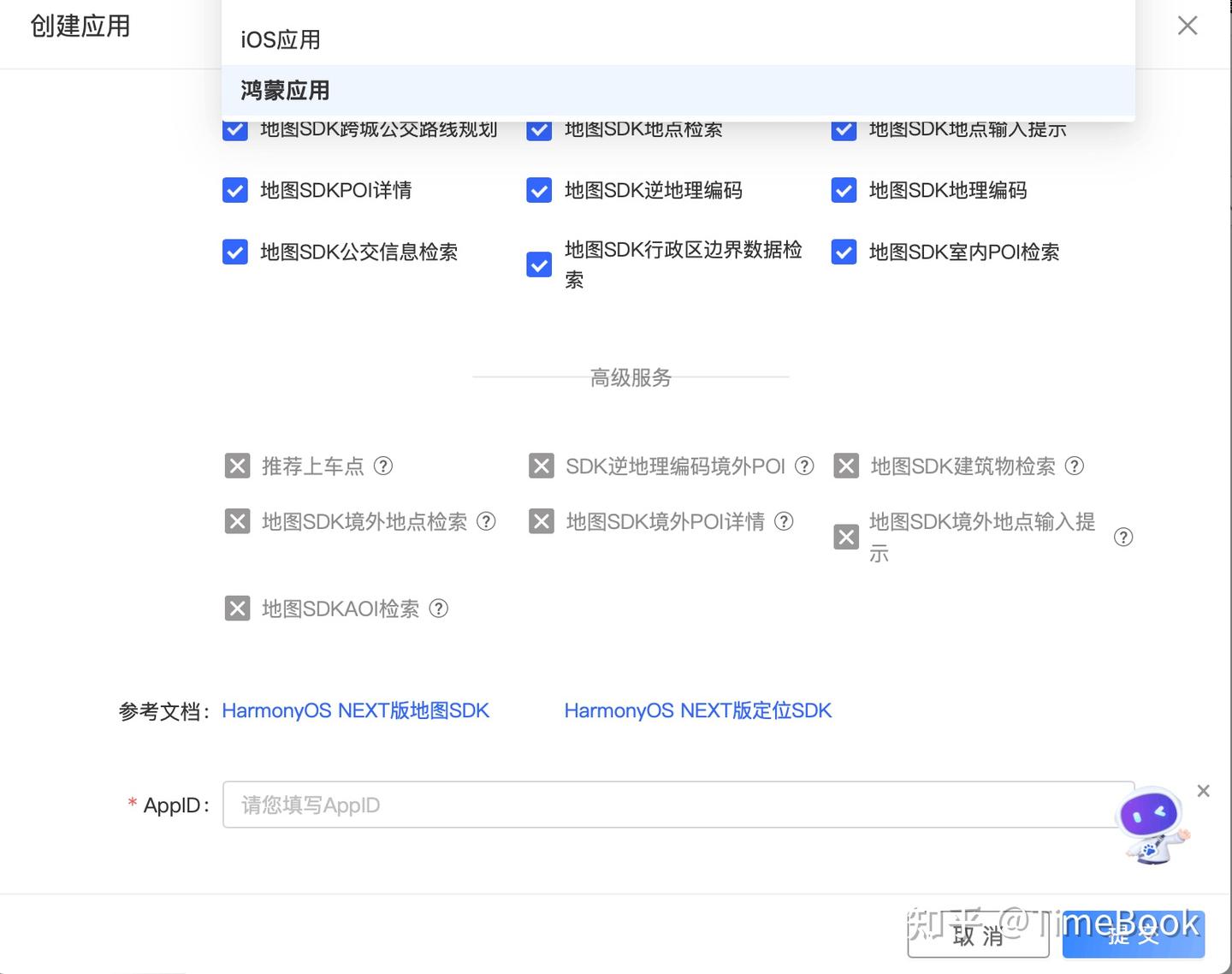Disable 地图SDKPOI详情 checkbox

tap(234, 190)
